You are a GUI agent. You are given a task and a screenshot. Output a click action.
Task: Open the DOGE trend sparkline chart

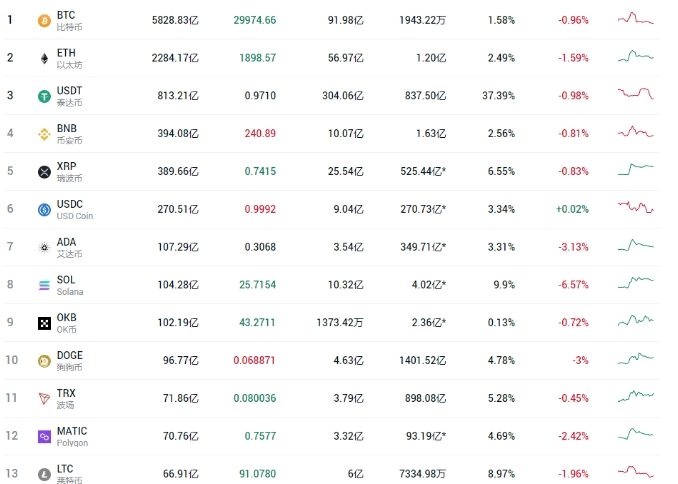coord(636,359)
